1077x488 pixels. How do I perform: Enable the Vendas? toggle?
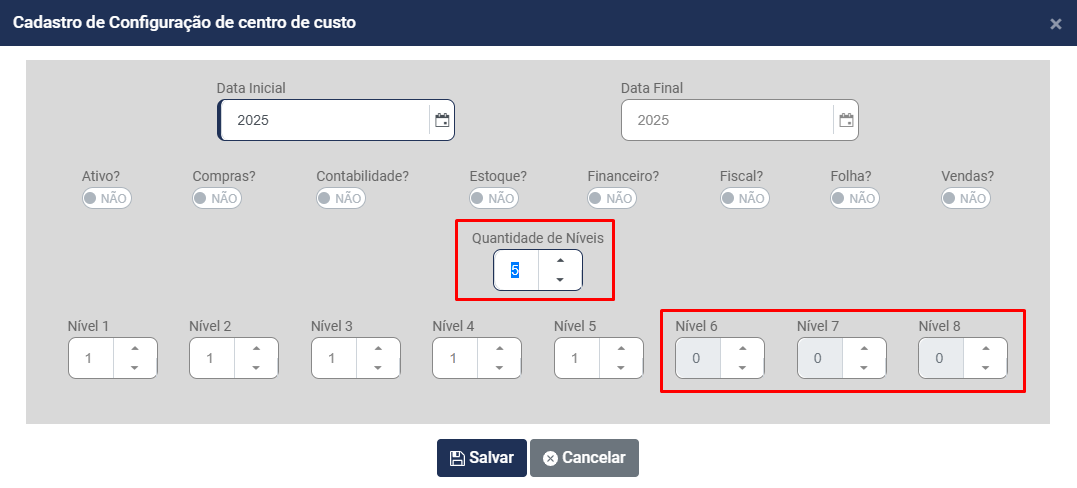966,198
